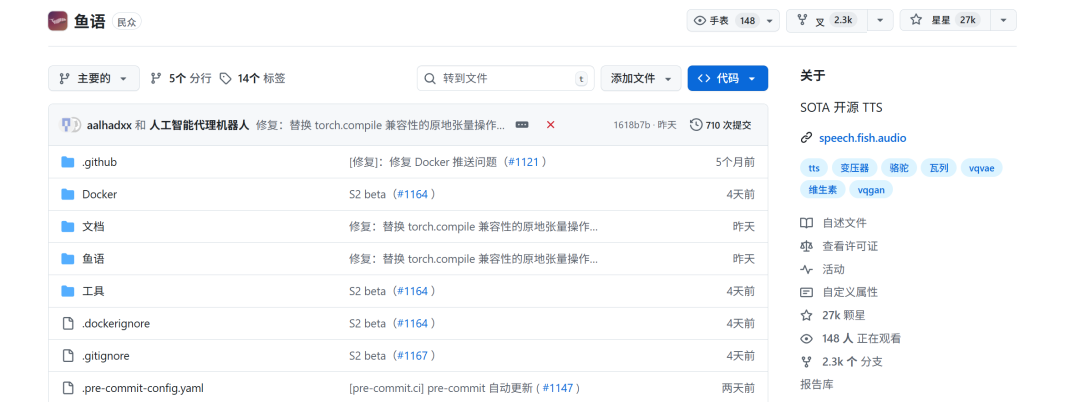
Task: Click the .github folder icon
Action: pyautogui.click(x=68, y=162)
